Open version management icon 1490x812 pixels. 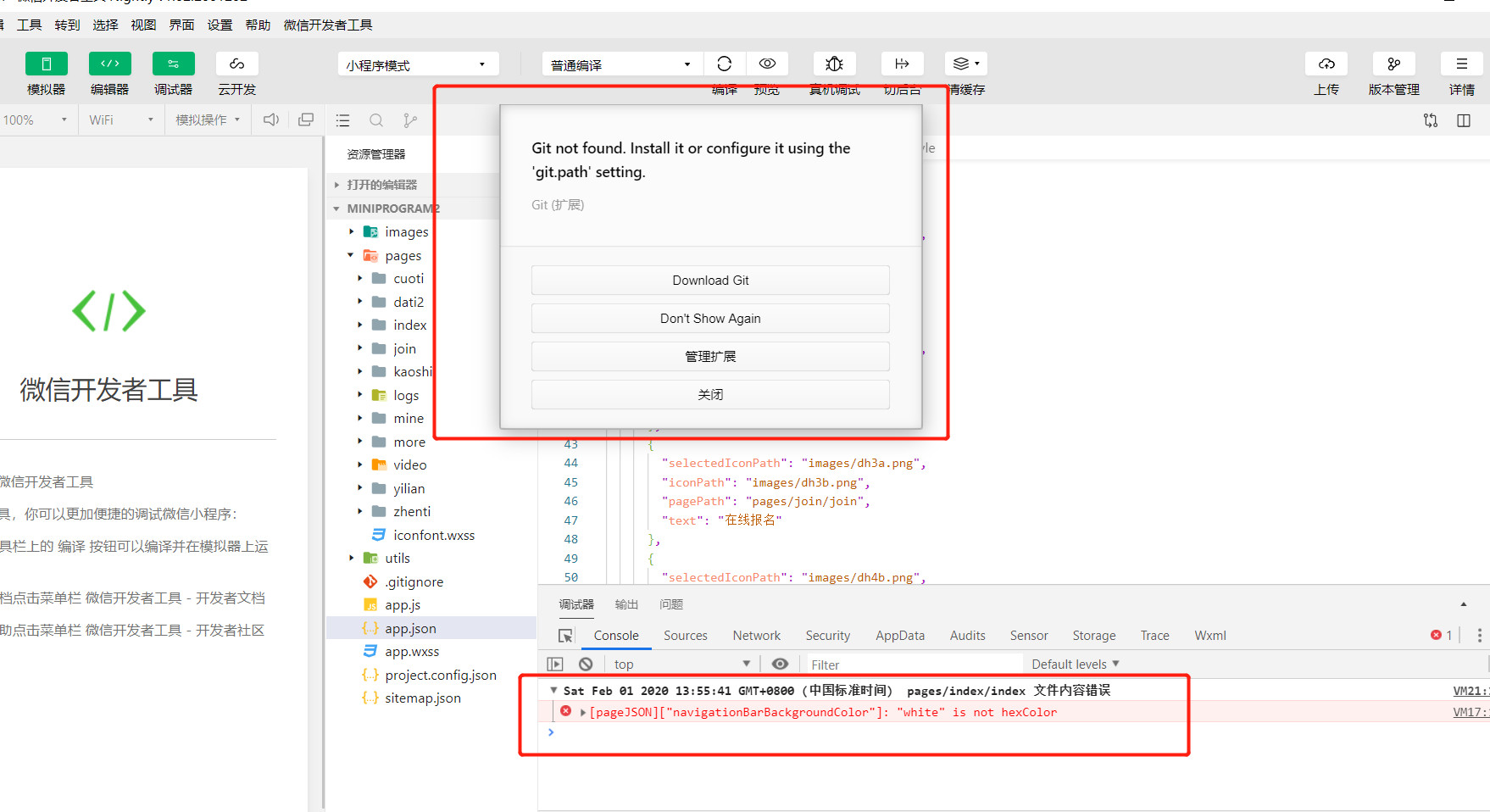click(x=1394, y=64)
